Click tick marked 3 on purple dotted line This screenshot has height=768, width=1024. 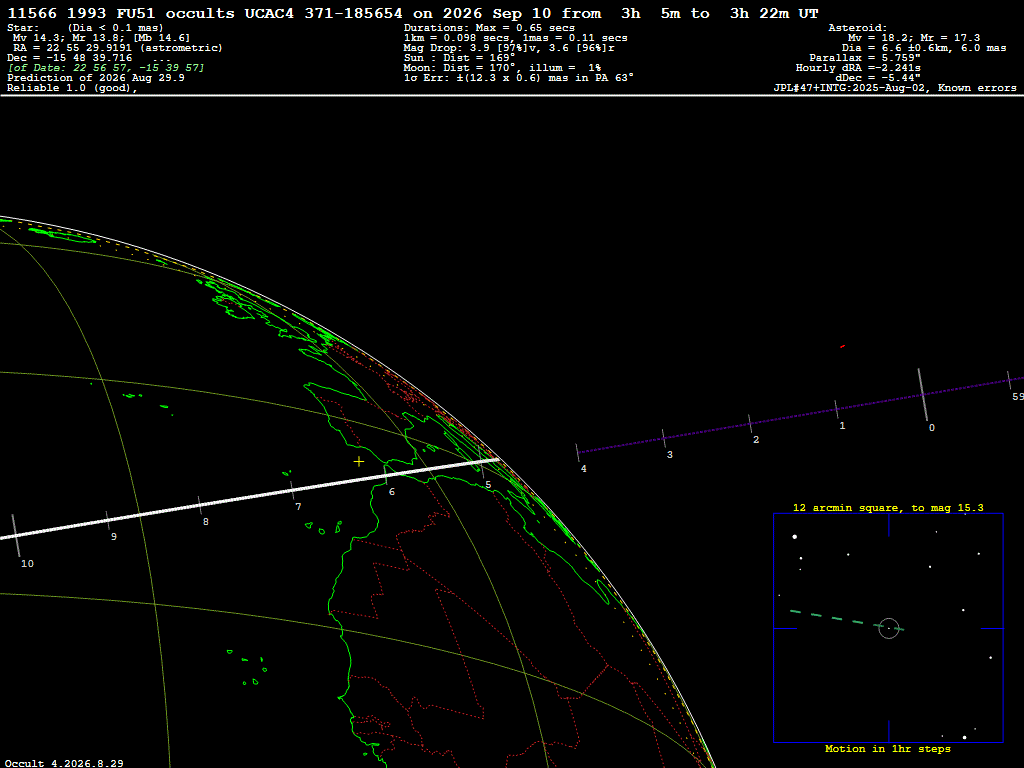pyautogui.click(x=664, y=438)
